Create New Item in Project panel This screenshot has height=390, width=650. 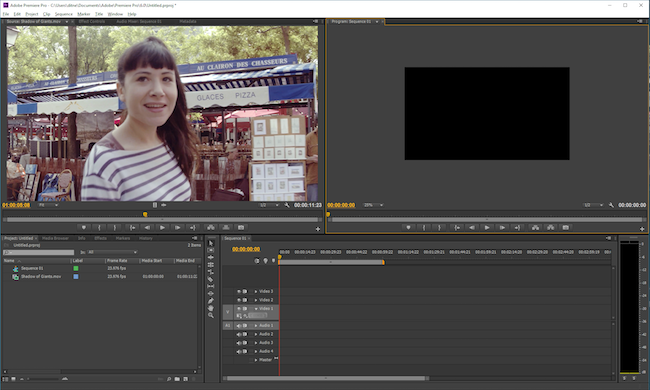(x=185, y=379)
